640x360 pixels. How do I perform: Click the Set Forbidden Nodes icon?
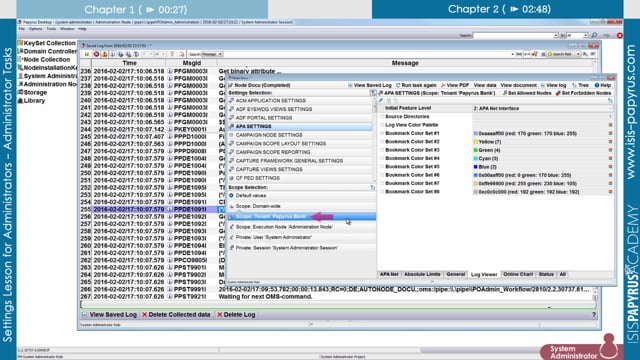(558, 93)
